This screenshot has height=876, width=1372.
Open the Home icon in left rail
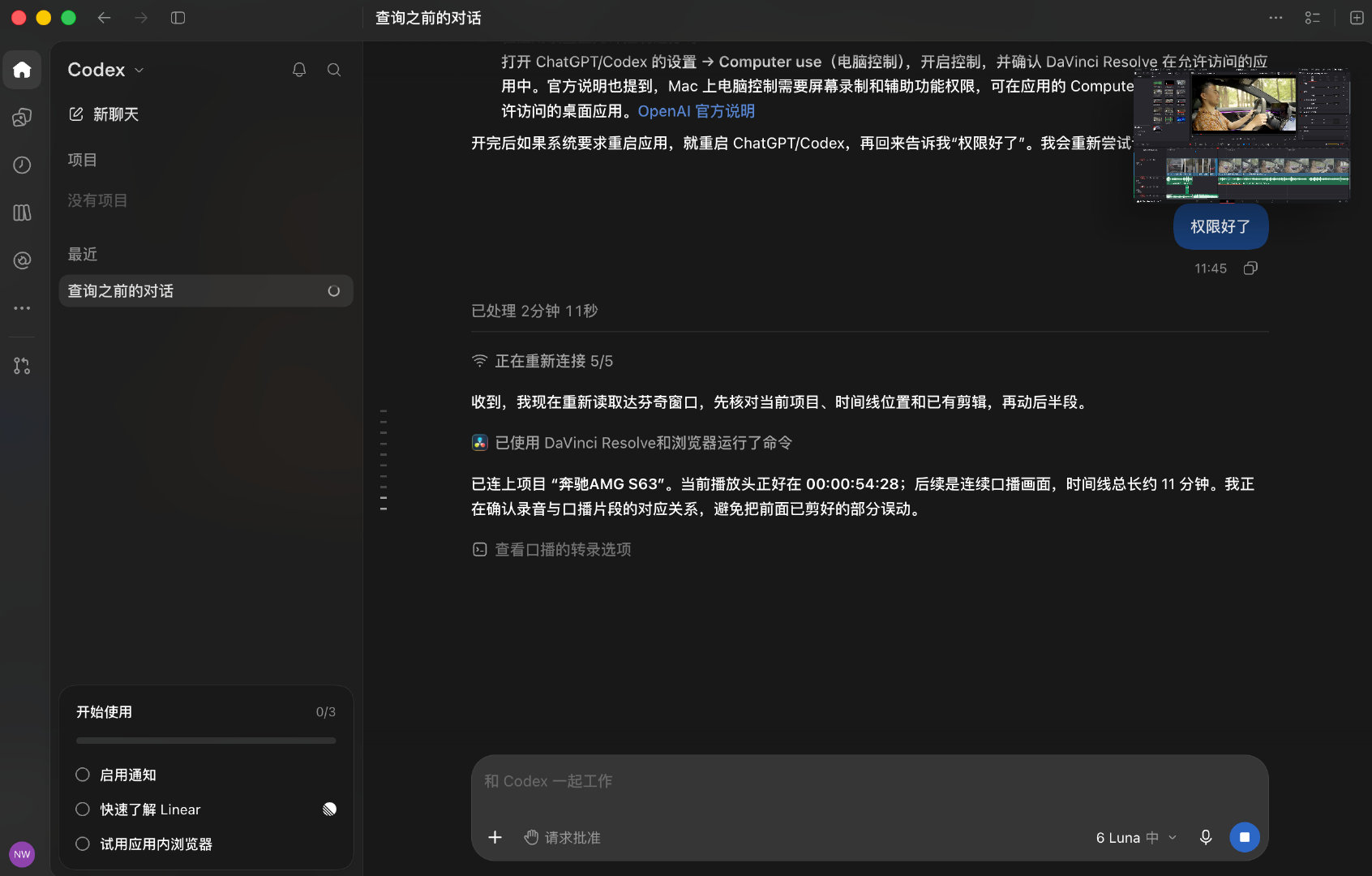[22, 70]
